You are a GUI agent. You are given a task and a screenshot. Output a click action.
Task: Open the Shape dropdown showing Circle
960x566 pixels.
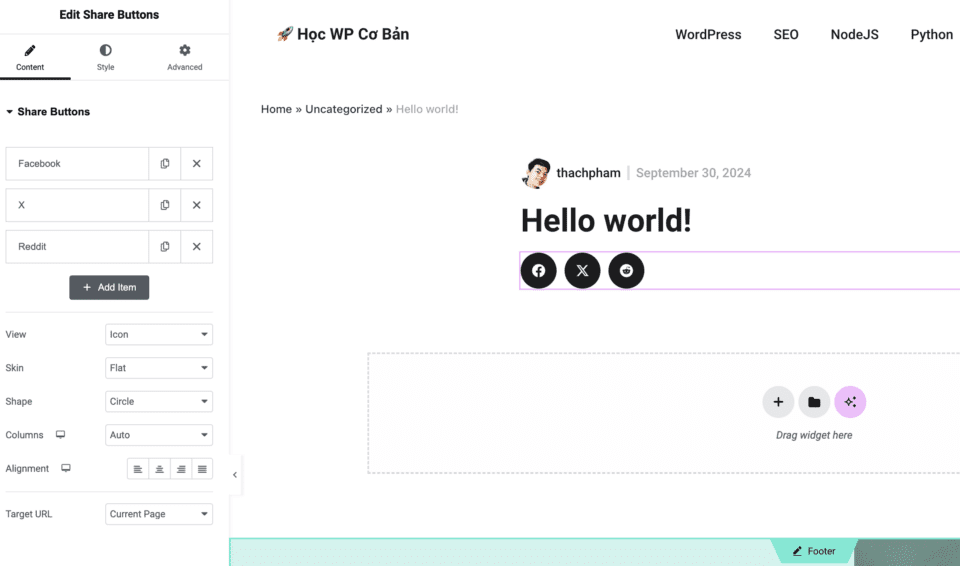click(x=159, y=402)
